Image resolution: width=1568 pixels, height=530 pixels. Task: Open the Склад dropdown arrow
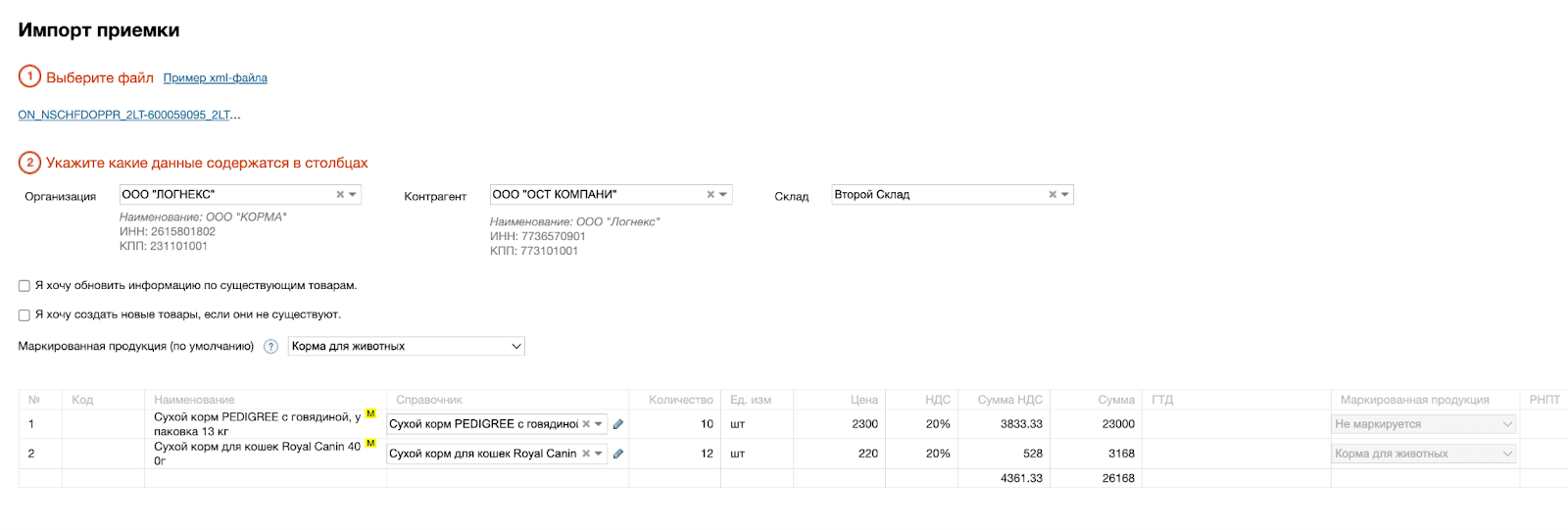1065,195
